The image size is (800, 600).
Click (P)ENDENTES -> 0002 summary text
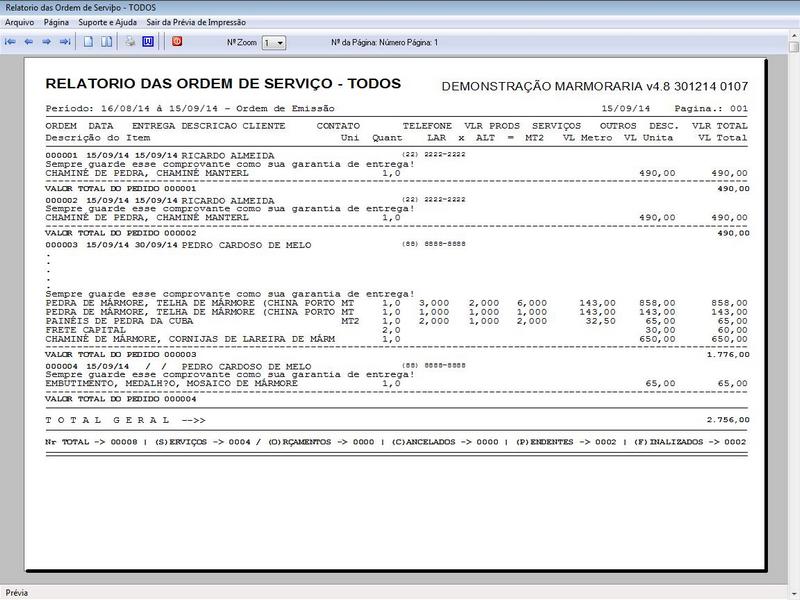click(x=566, y=442)
